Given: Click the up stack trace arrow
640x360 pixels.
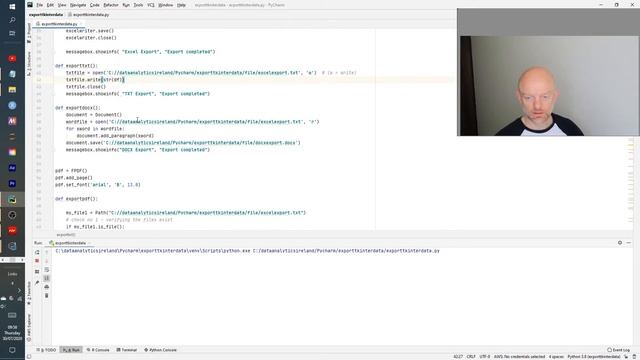Looking at the screenshot, I should coord(47,252).
